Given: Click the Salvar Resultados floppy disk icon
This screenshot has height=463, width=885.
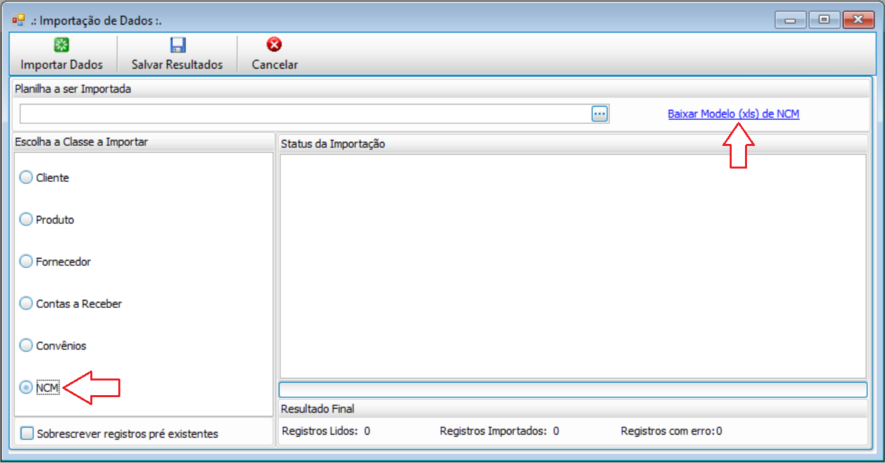Looking at the screenshot, I should pyautogui.click(x=178, y=45).
